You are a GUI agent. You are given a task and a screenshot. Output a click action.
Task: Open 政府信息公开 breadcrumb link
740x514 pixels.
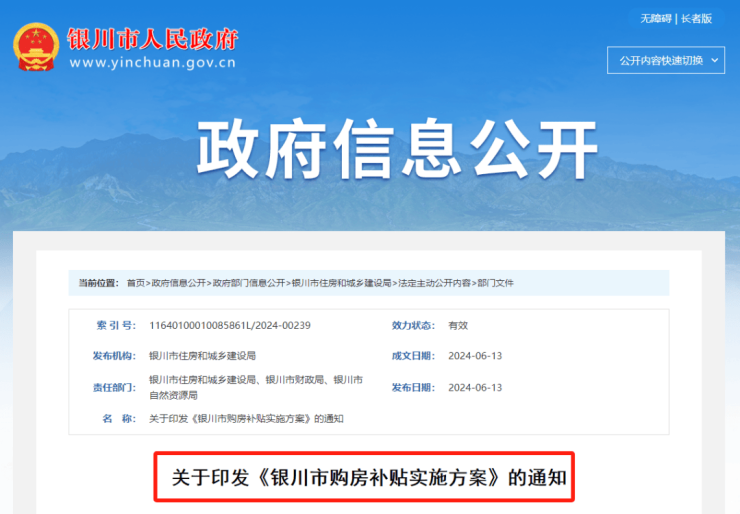pyautogui.click(x=179, y=283)
